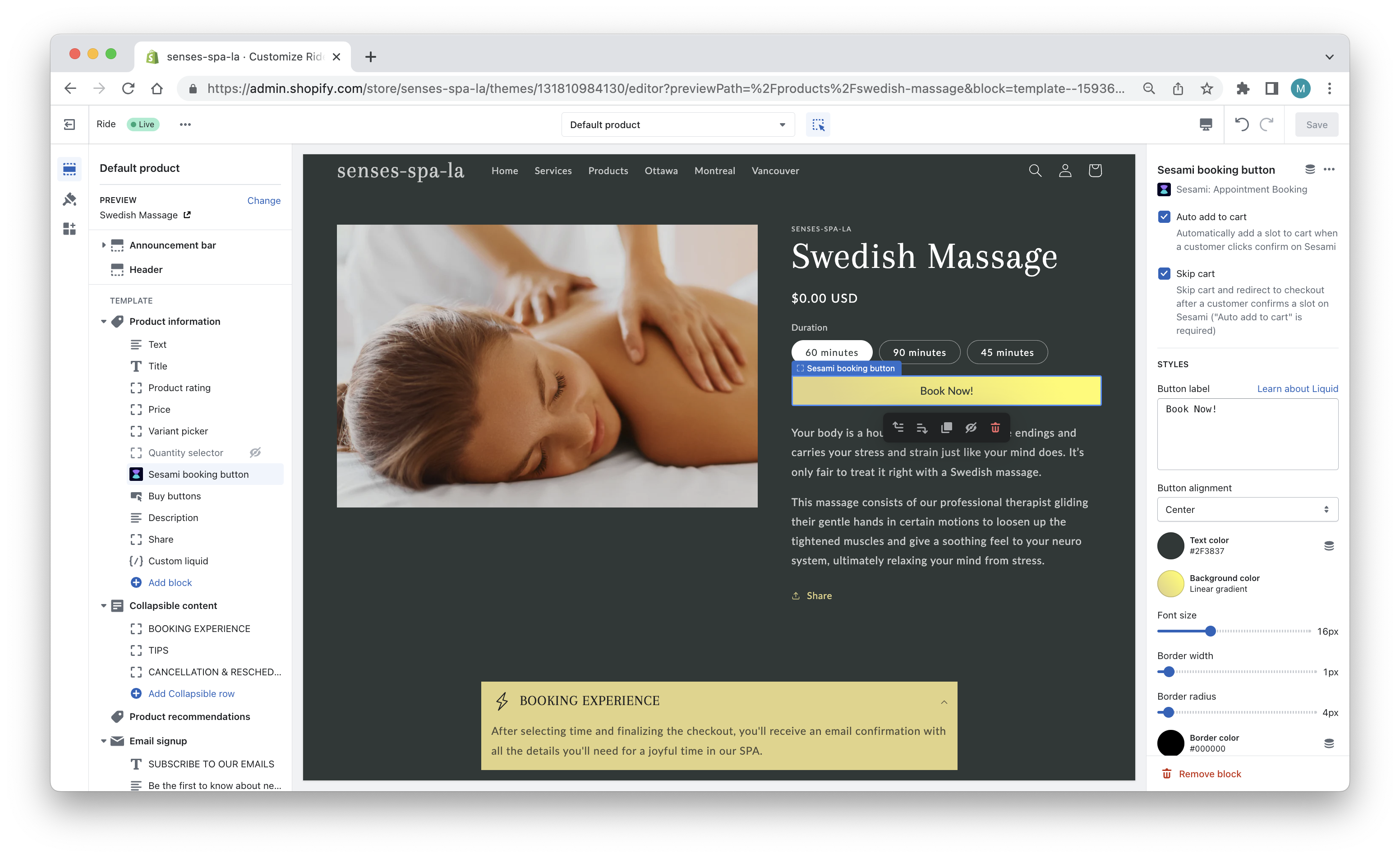Open the Default product template dropdown
The width and height of the screenshot is (1400, 858).
click(x=678, y=125)
